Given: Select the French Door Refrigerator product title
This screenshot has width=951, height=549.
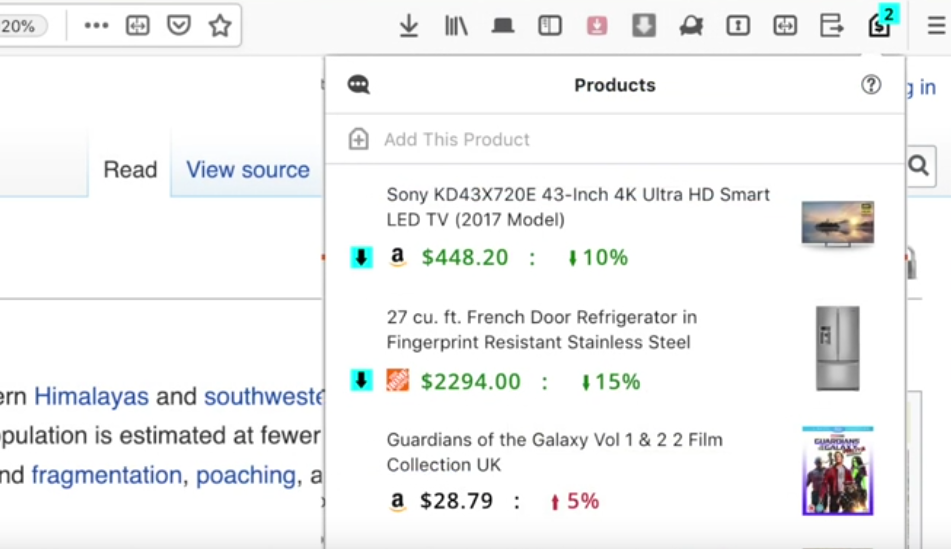Looking at the screenshot, I should (x=541, y=330).
